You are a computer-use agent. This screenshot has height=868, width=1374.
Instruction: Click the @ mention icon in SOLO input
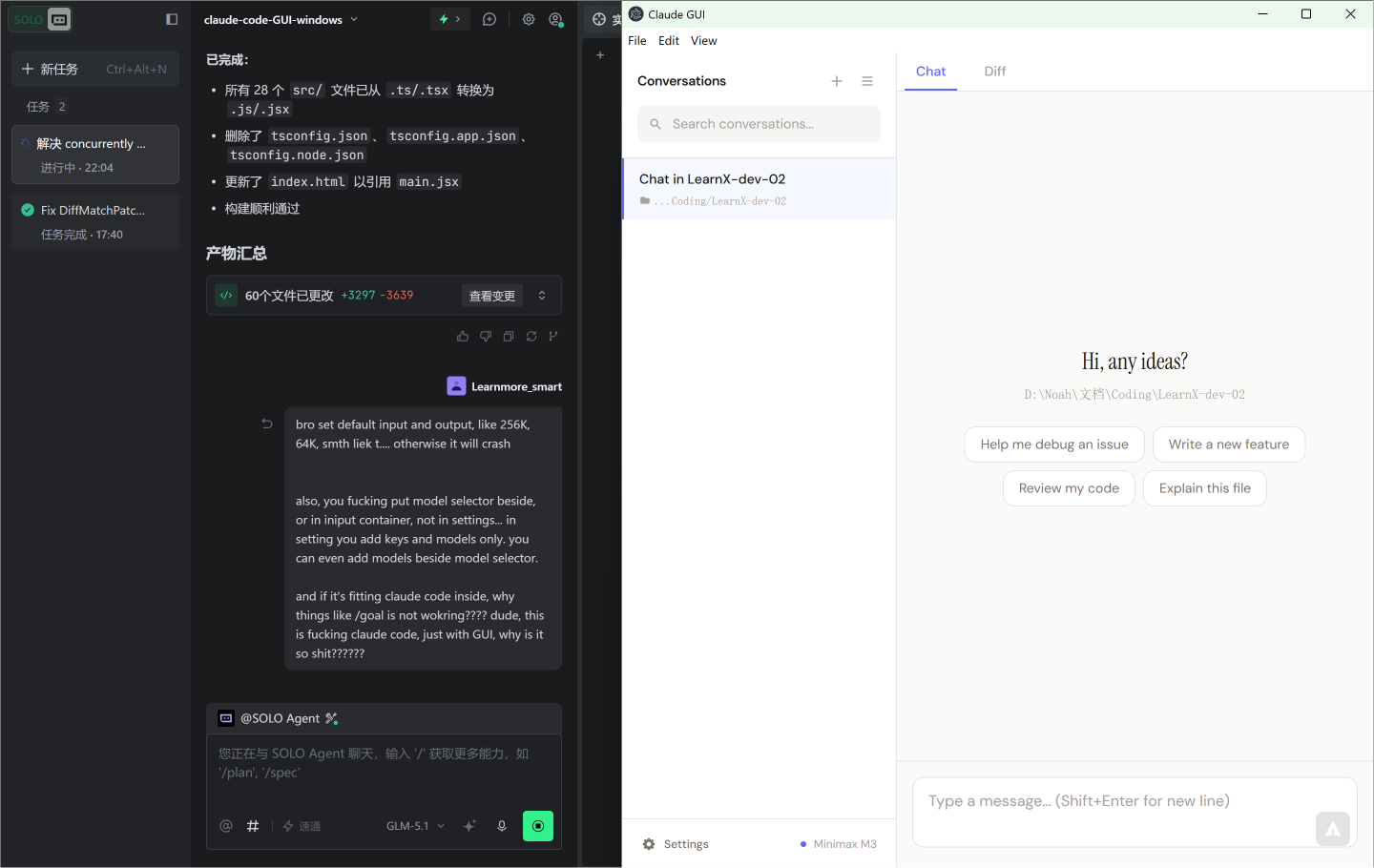(226, 826)
